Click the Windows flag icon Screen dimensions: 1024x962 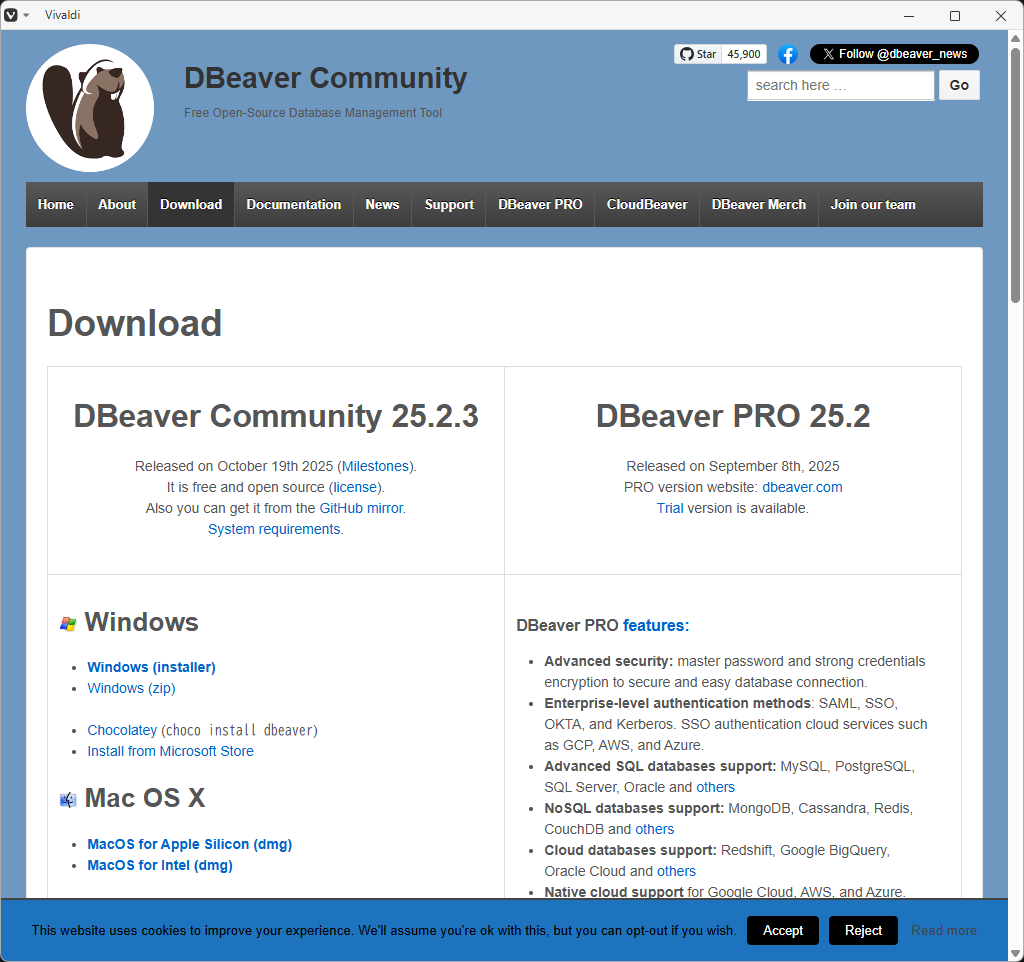pos(68,624)
